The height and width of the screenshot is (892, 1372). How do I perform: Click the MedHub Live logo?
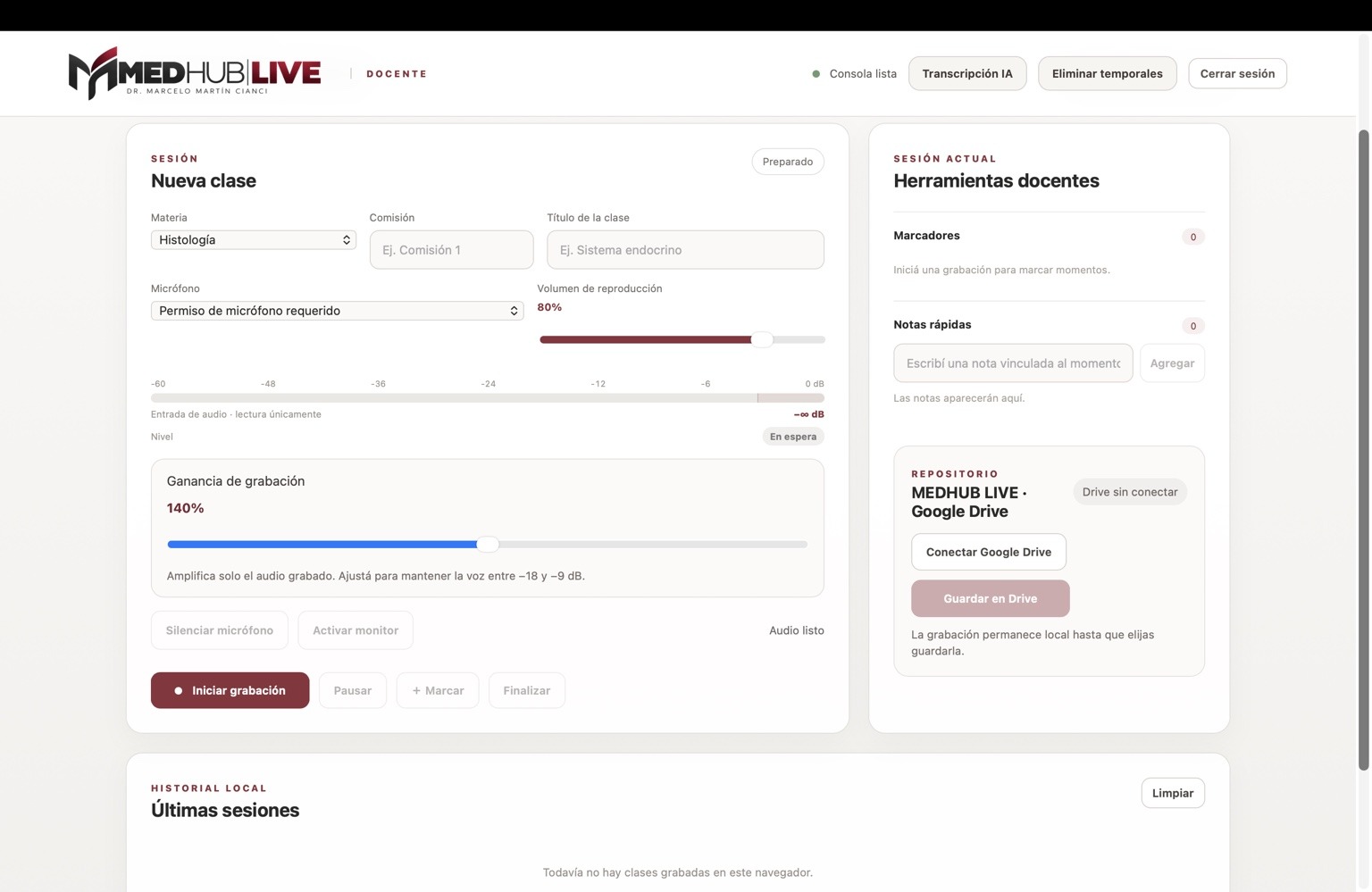[195, 73]
